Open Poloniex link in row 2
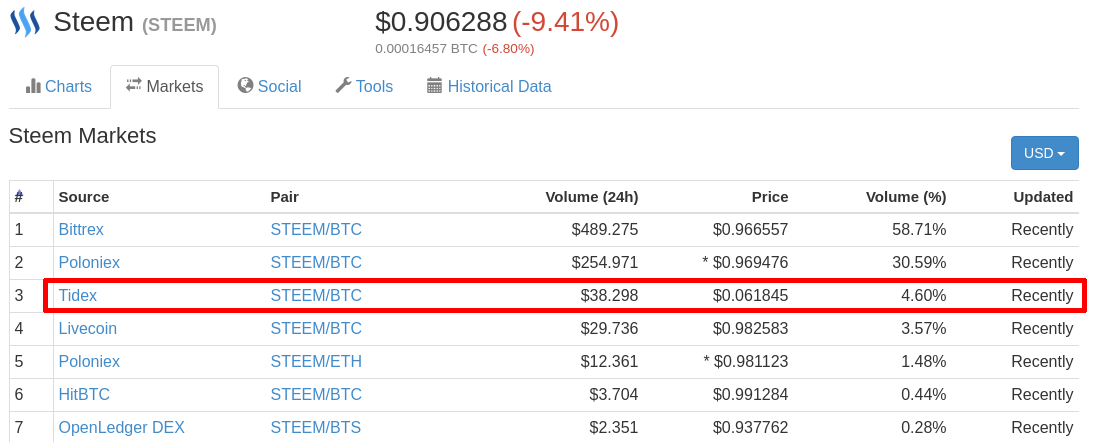Viewport: 1106px width, 442px height. coord(89,263)
